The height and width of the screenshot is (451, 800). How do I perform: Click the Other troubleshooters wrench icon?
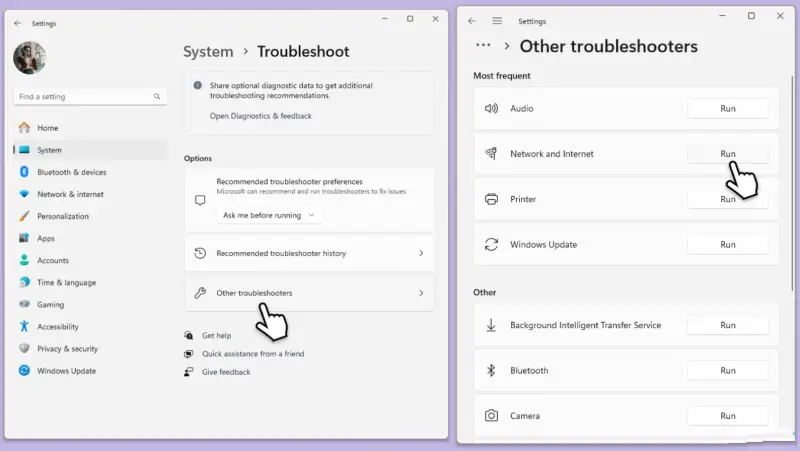pyautogui.click(x=200, y=293)
